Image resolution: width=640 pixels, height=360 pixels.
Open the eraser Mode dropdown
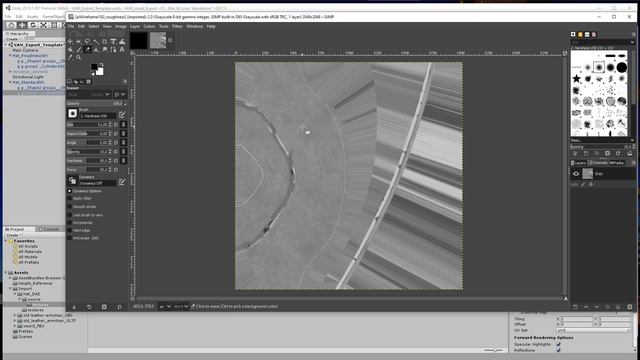tap(89, 94)
